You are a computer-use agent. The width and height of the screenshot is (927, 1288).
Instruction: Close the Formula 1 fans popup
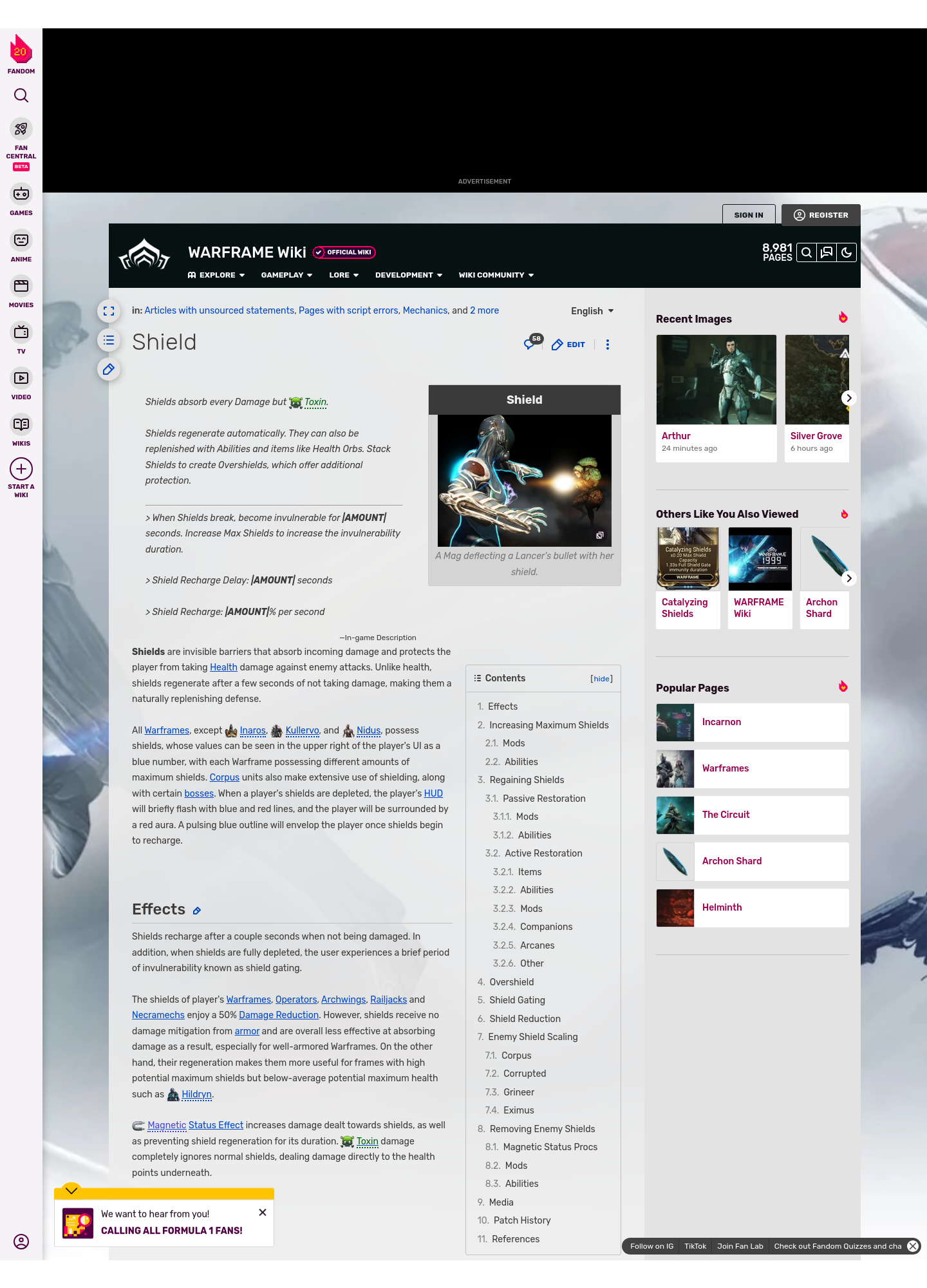[263, 1212]
